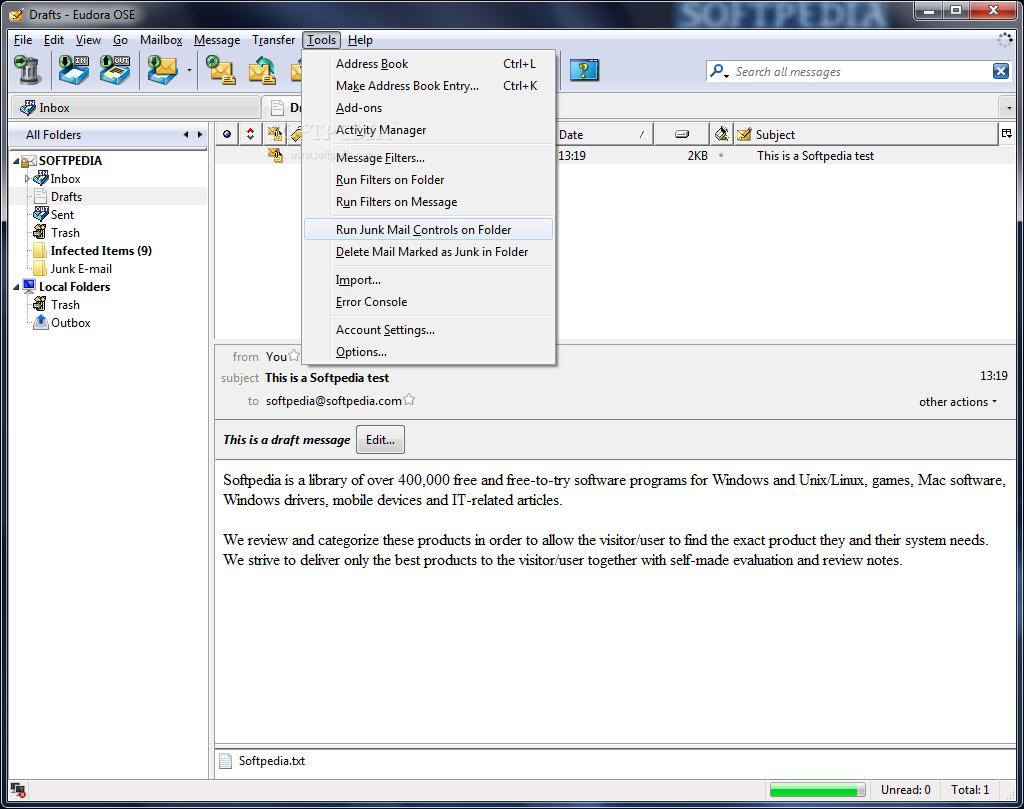Collapse the SOFTPEDIA account tree
Viewport: 1024px width, 809px height.
(x=16, y=161)
